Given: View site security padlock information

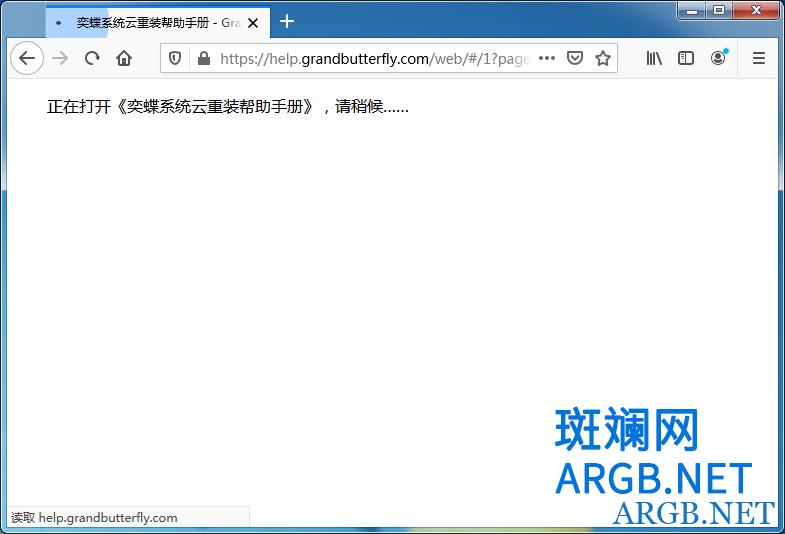Looking at the screenshot, I should pyautogui.click(x=204, y=59).
